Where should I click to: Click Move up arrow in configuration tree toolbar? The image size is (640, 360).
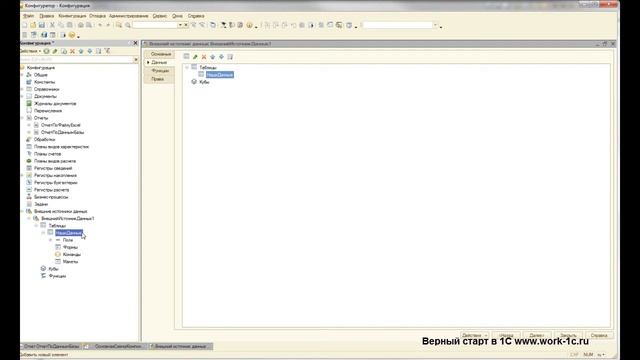(81, 51)
